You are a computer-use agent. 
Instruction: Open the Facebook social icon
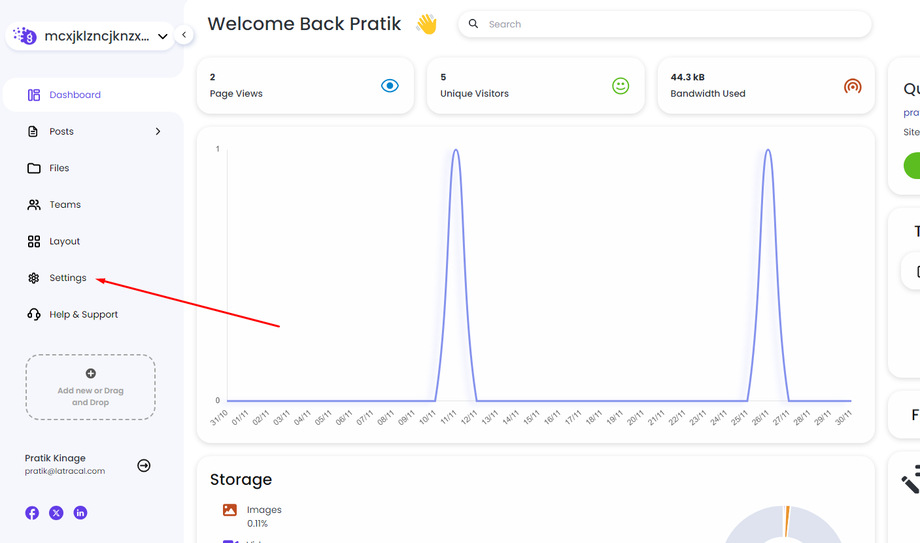pyautogui.click(x=32, y=513)
